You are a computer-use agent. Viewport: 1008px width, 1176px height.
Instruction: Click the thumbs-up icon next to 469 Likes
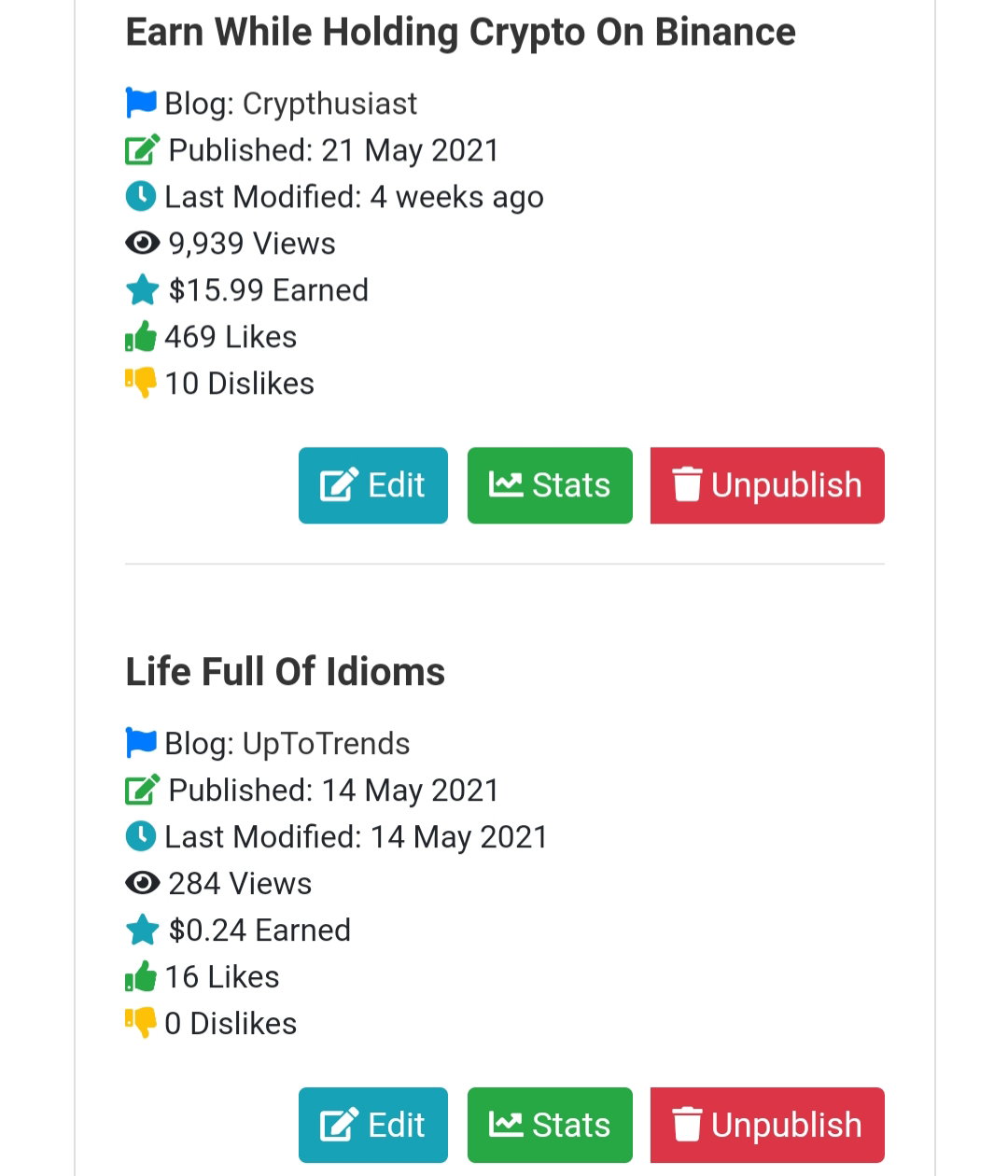pyautogui.click(x=141, y=336)
